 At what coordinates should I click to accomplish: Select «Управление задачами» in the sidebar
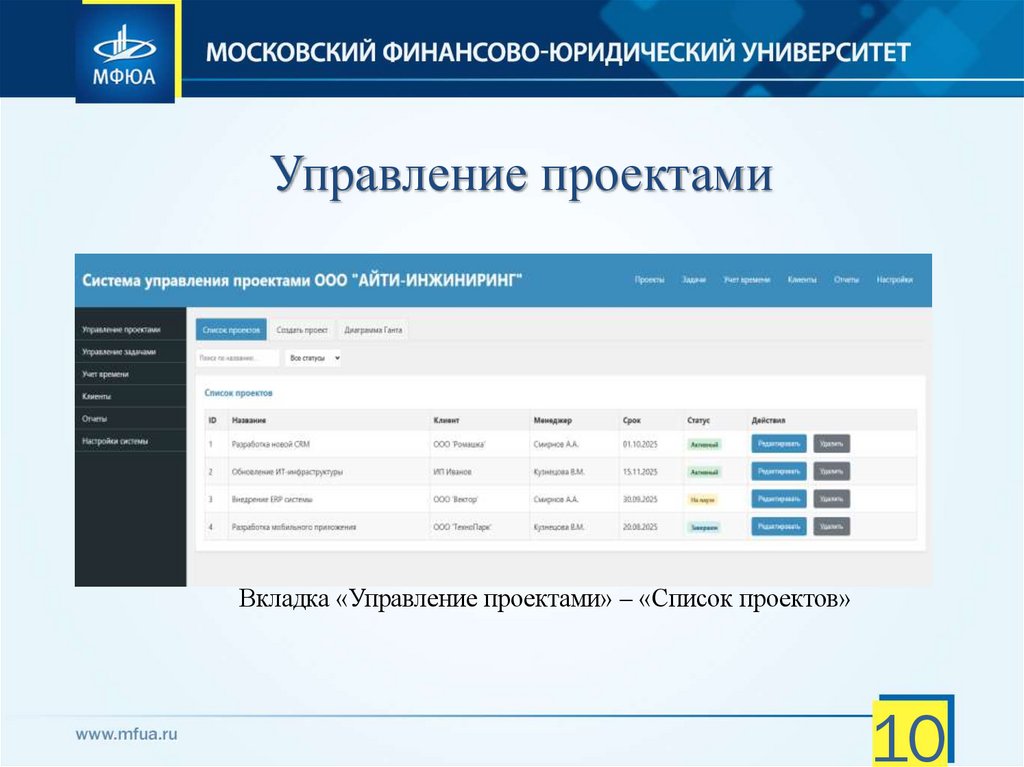pos(123,350)
